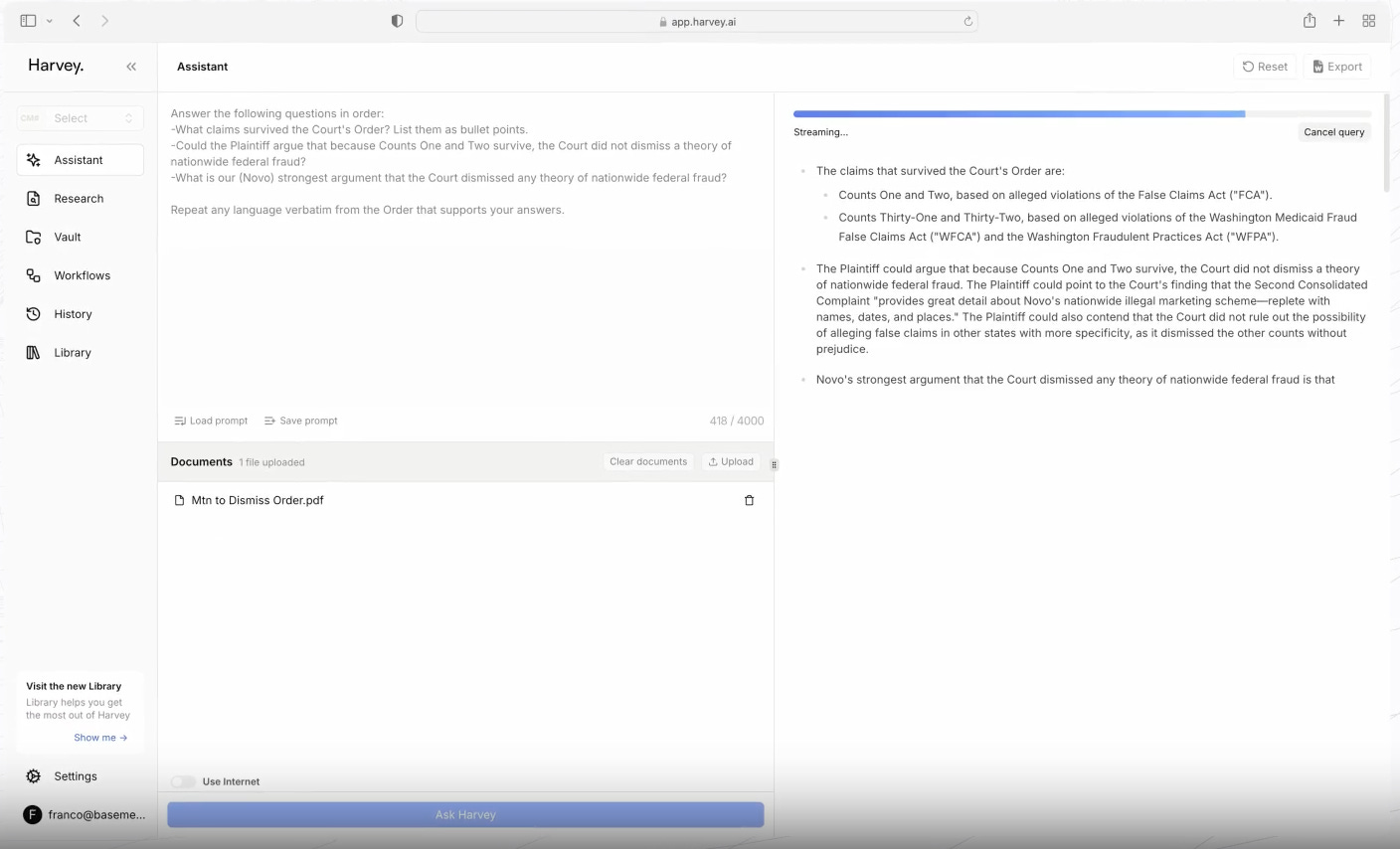Click the privacy shield icon

[x=397, y=21]
